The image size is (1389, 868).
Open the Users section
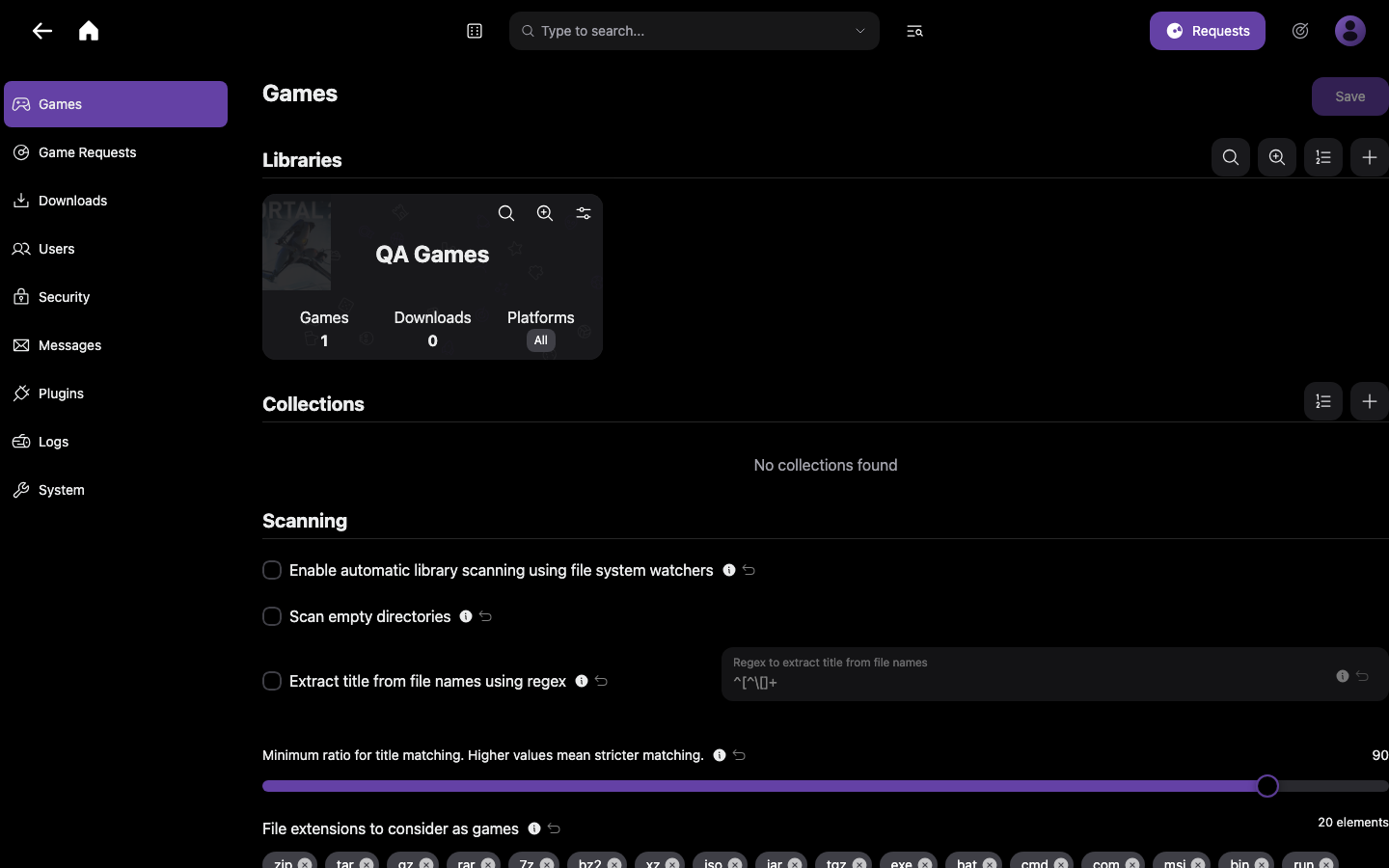(x=116, y=249)
